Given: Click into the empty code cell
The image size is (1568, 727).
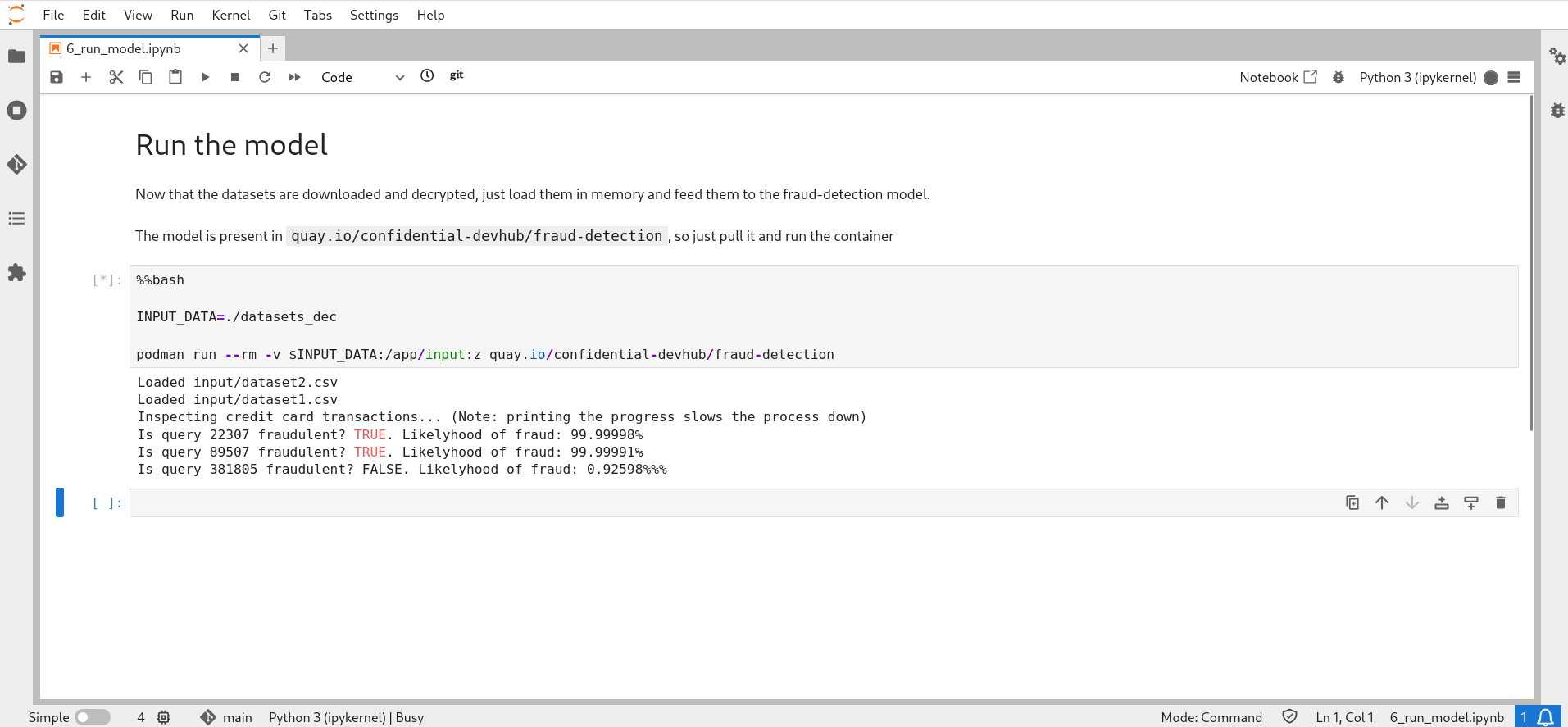Looking at the screenshot, I should click(x=729, y=502).
